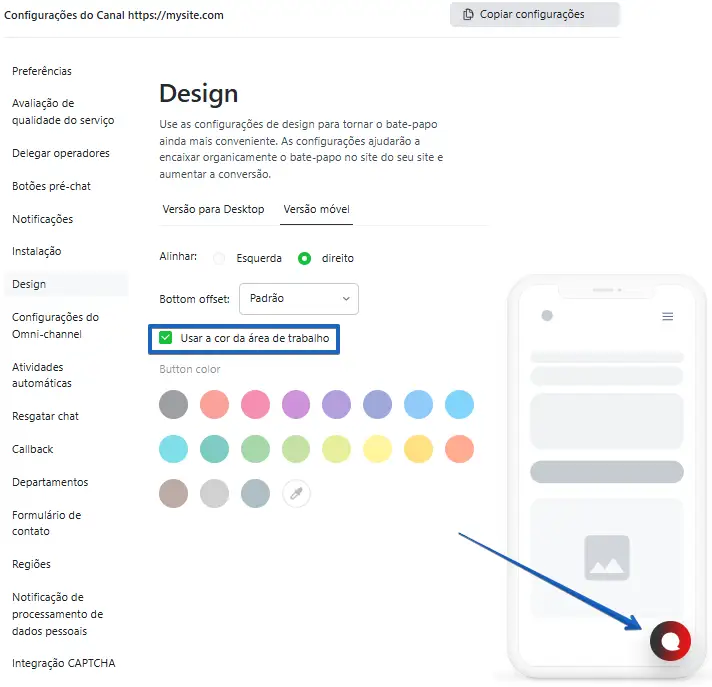This screenshot has width=712, height=687.
Task: Click the hamburger menu icon in phone preview
Action: [x=667, y=316]
